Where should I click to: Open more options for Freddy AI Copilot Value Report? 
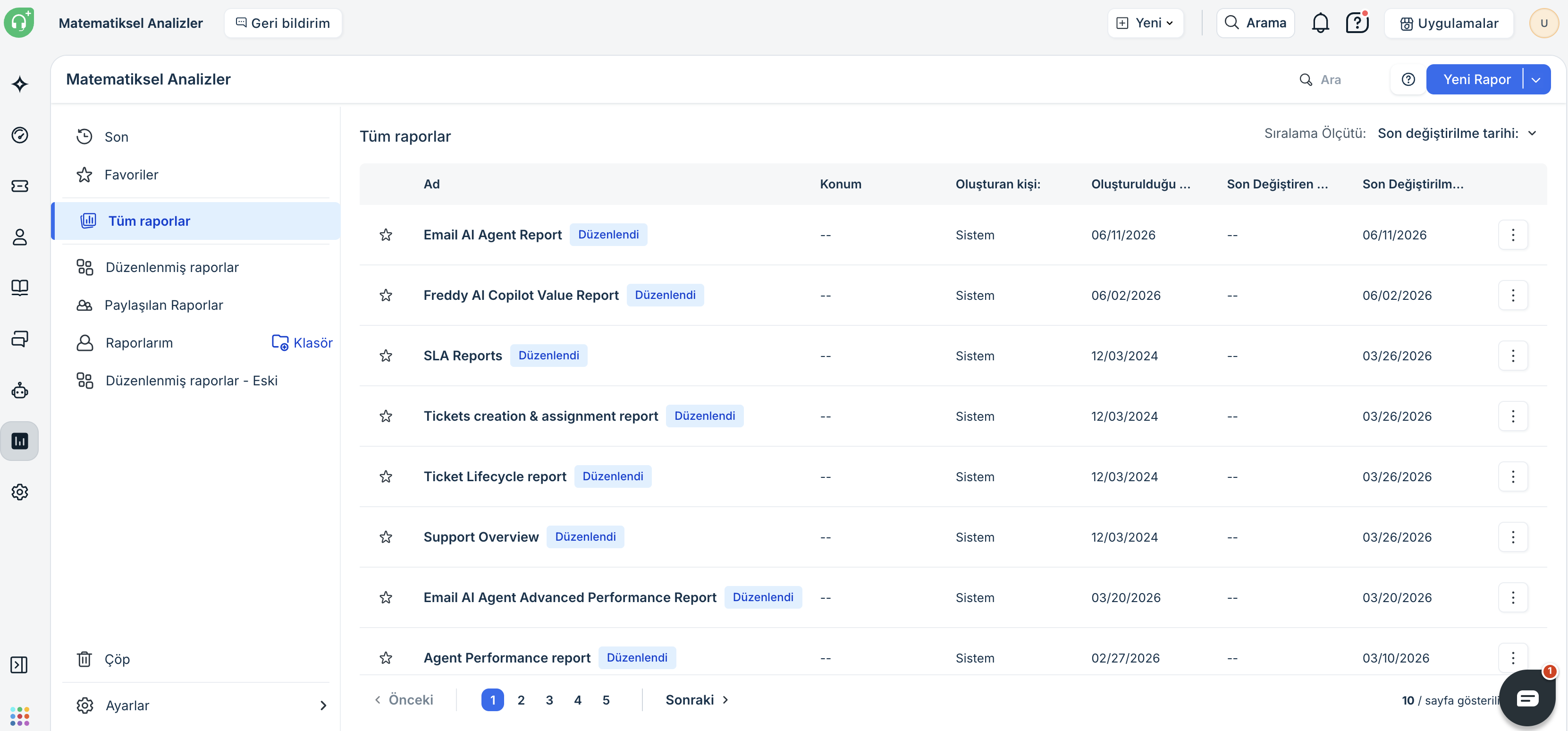coord(1513,296)
